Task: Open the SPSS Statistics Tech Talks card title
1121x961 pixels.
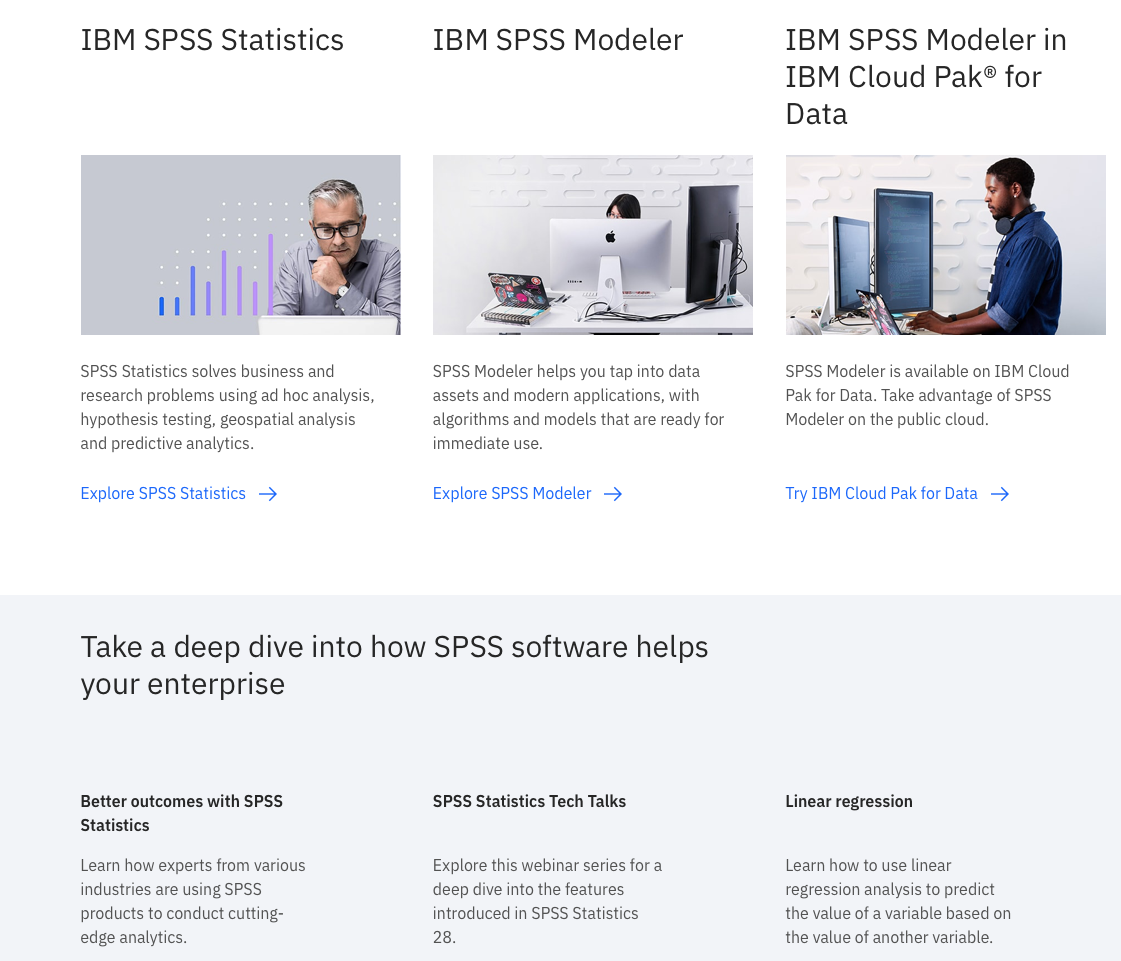Action: coord(529,801)
